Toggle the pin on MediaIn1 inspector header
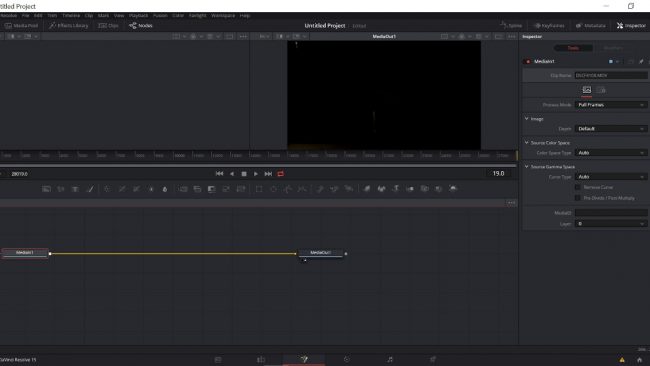Screen dimensions: 650x366 coord(641,61)
